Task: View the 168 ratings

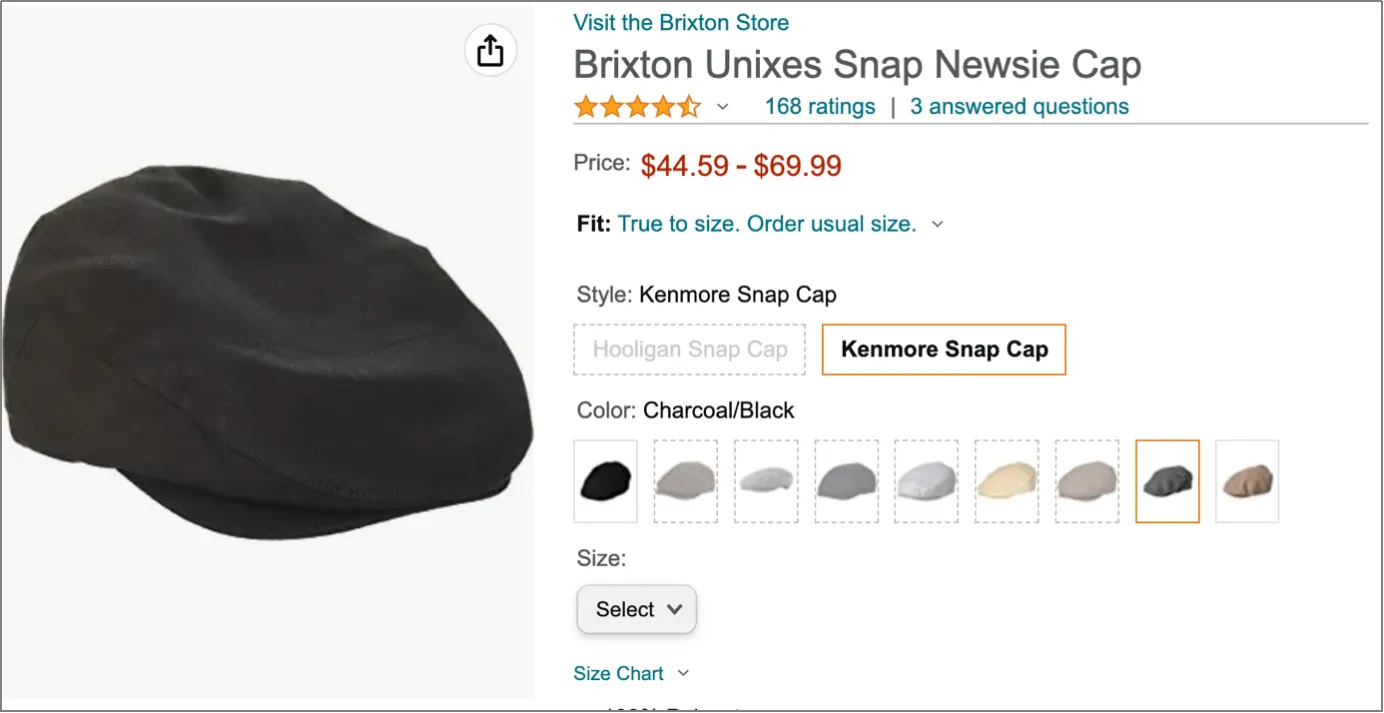Action: click(x=819, y=106)
